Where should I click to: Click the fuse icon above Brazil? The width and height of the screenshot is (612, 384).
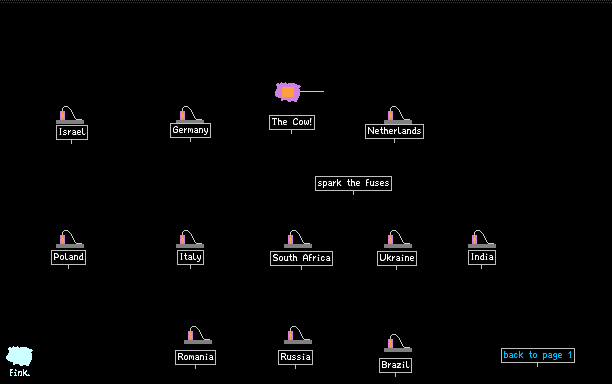398,343
